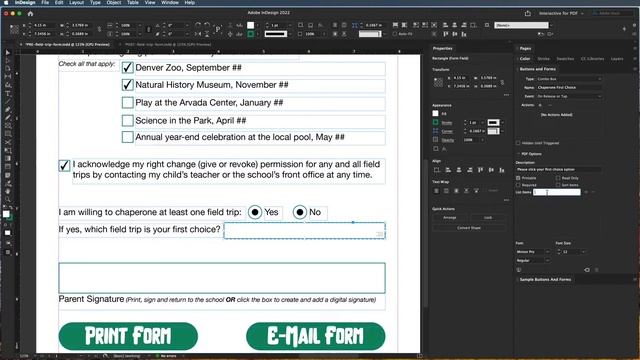
Task: Select the Selection tool arrow in toolbox
Action: [8, 53]
